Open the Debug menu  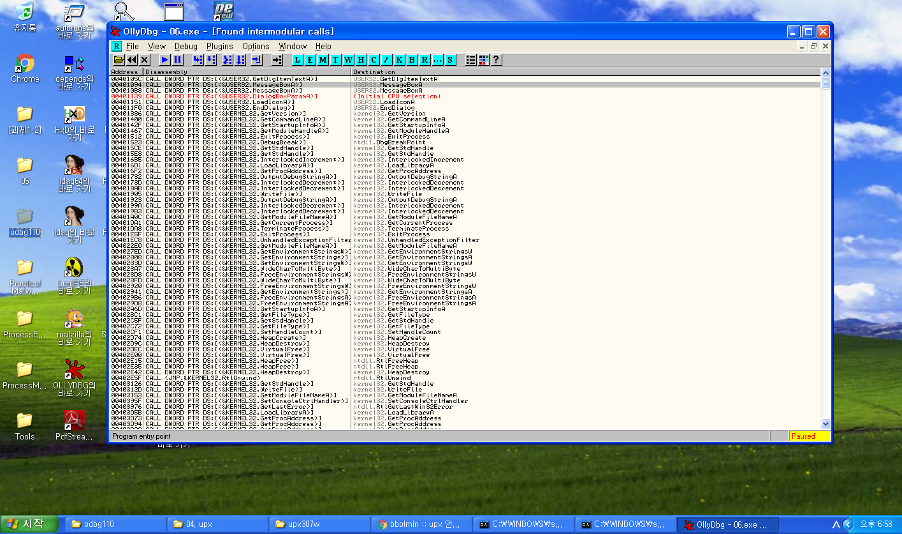[x=185, y=46]
